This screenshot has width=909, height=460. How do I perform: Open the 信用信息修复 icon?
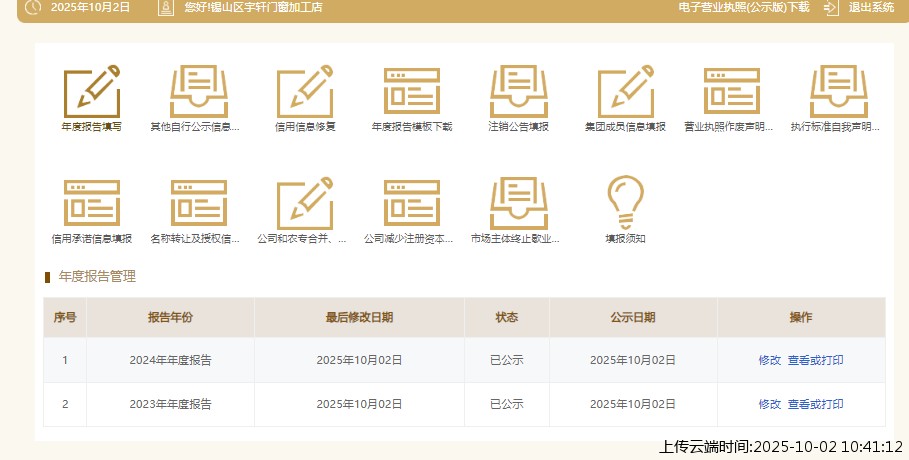[305, 92]
